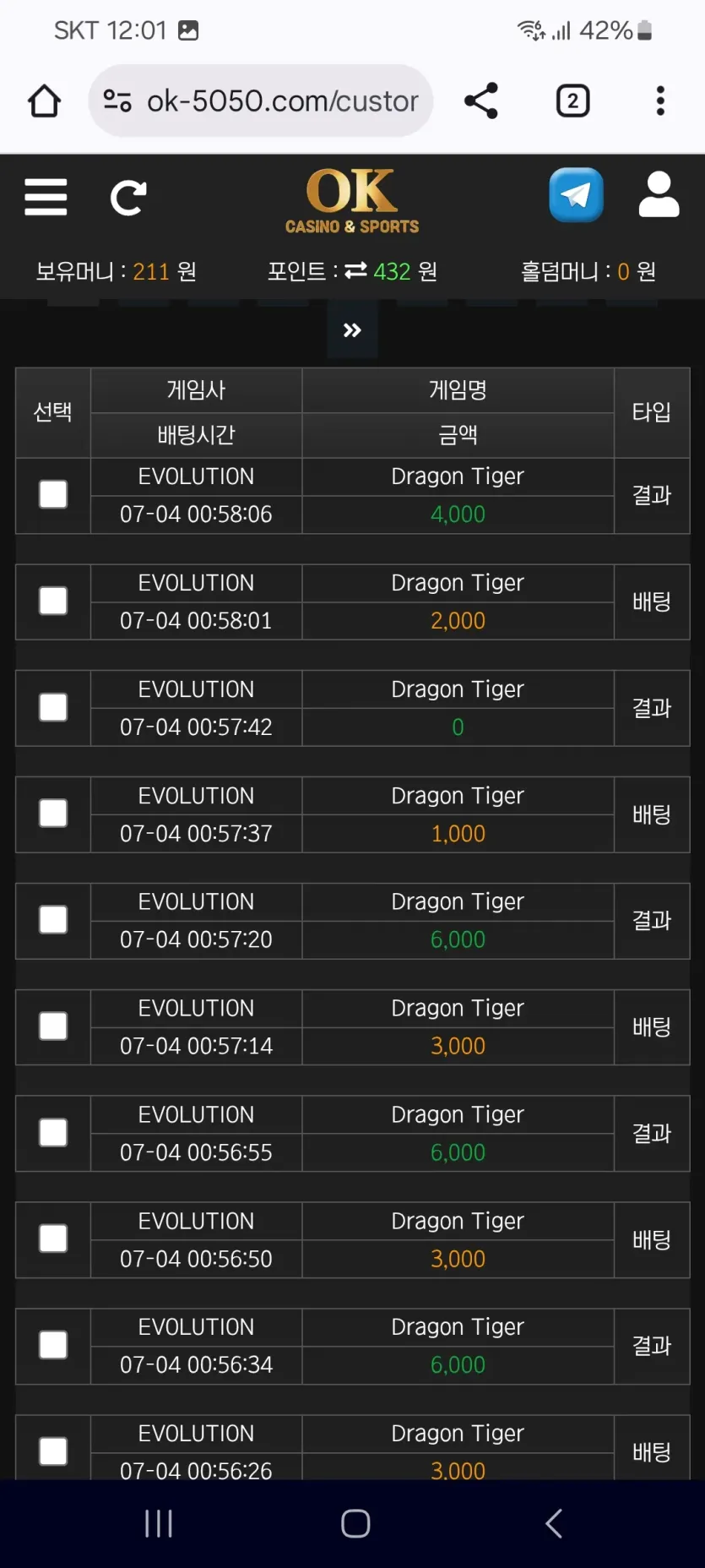Expand the double-chevron menu strip
705x1568 pixels.
(x=352, y=330)
